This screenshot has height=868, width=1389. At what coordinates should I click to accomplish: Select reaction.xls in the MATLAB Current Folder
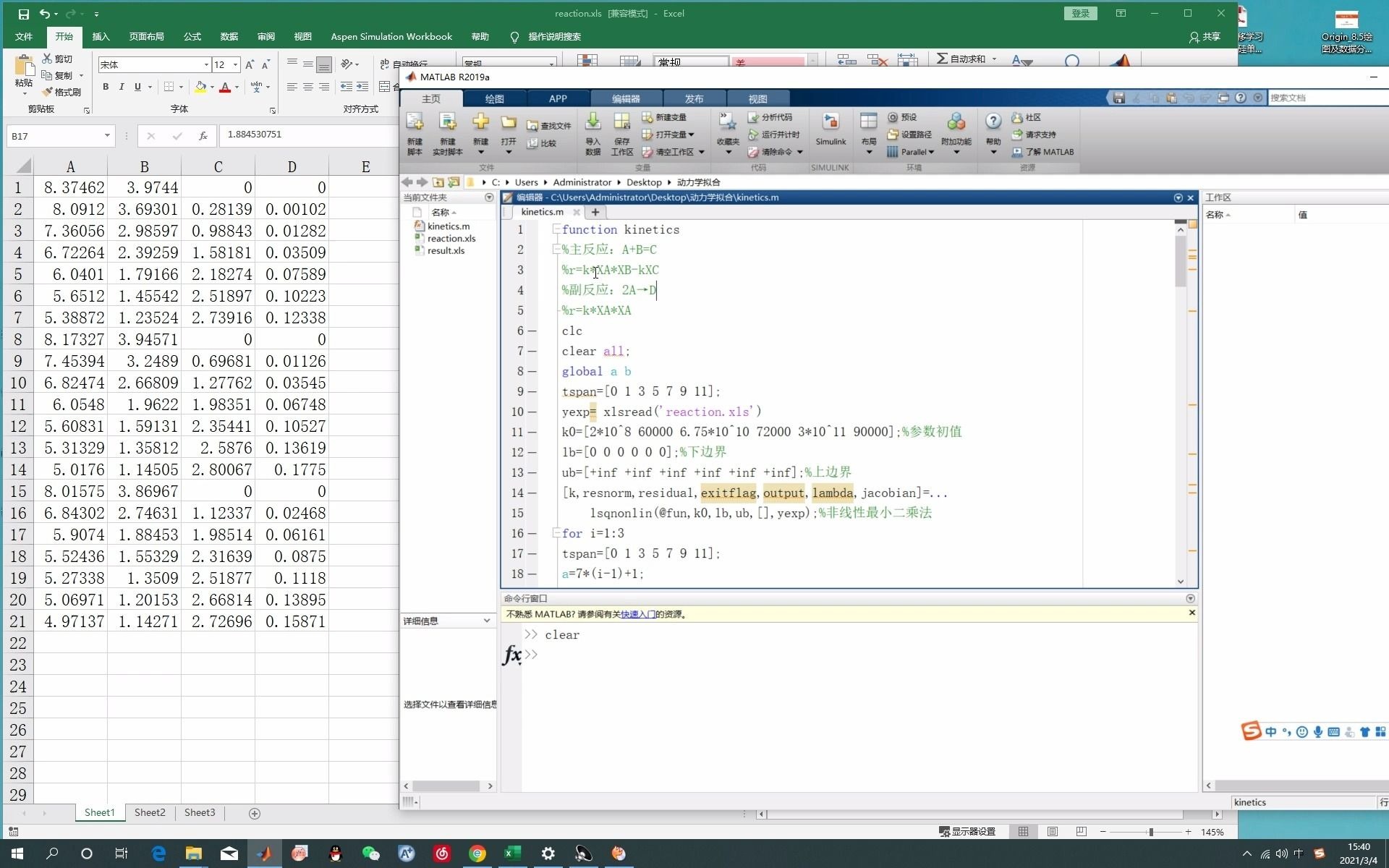click(451, 239)
